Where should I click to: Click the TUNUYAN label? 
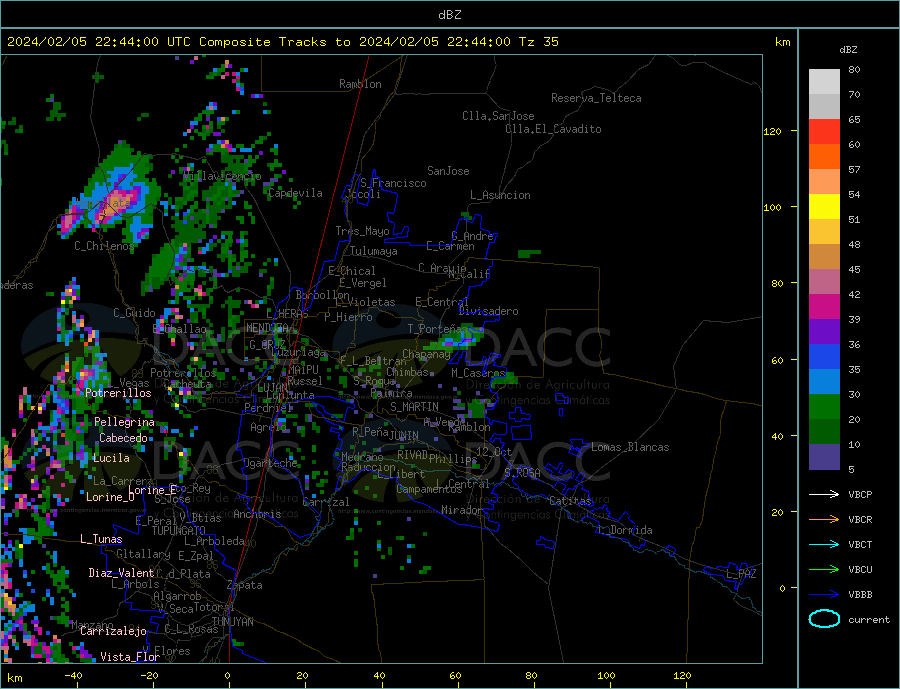coord(232,622)
